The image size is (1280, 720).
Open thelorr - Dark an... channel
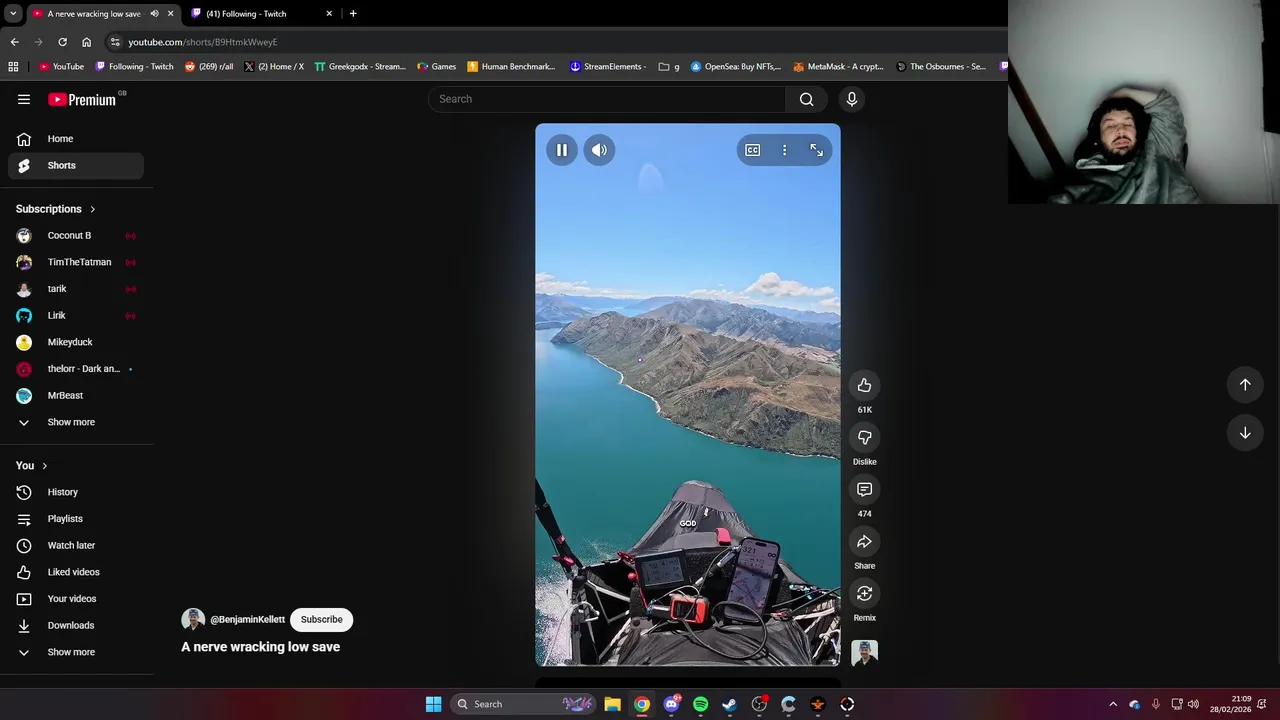tap(76, 369)
